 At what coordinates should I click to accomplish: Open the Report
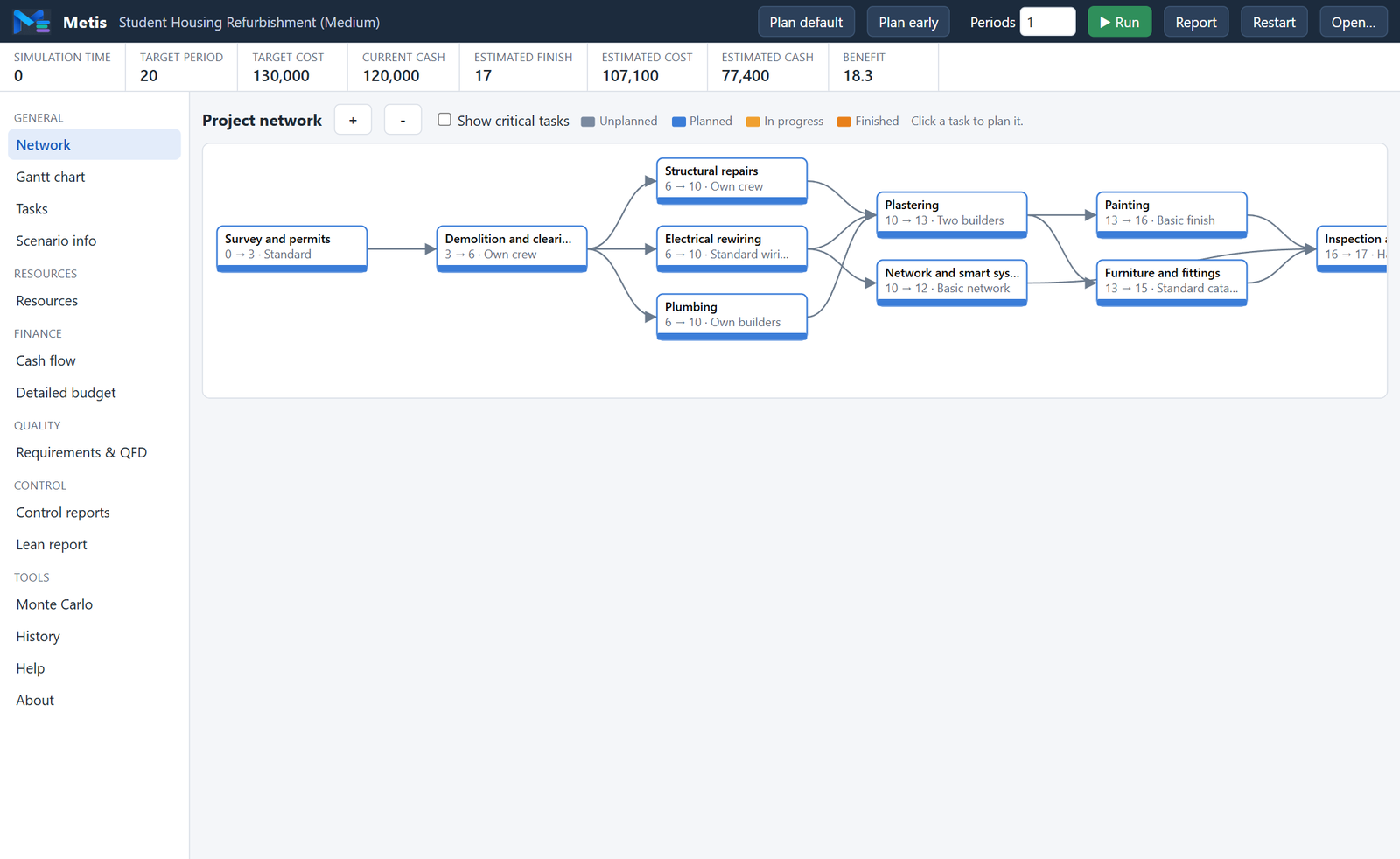1196,22
